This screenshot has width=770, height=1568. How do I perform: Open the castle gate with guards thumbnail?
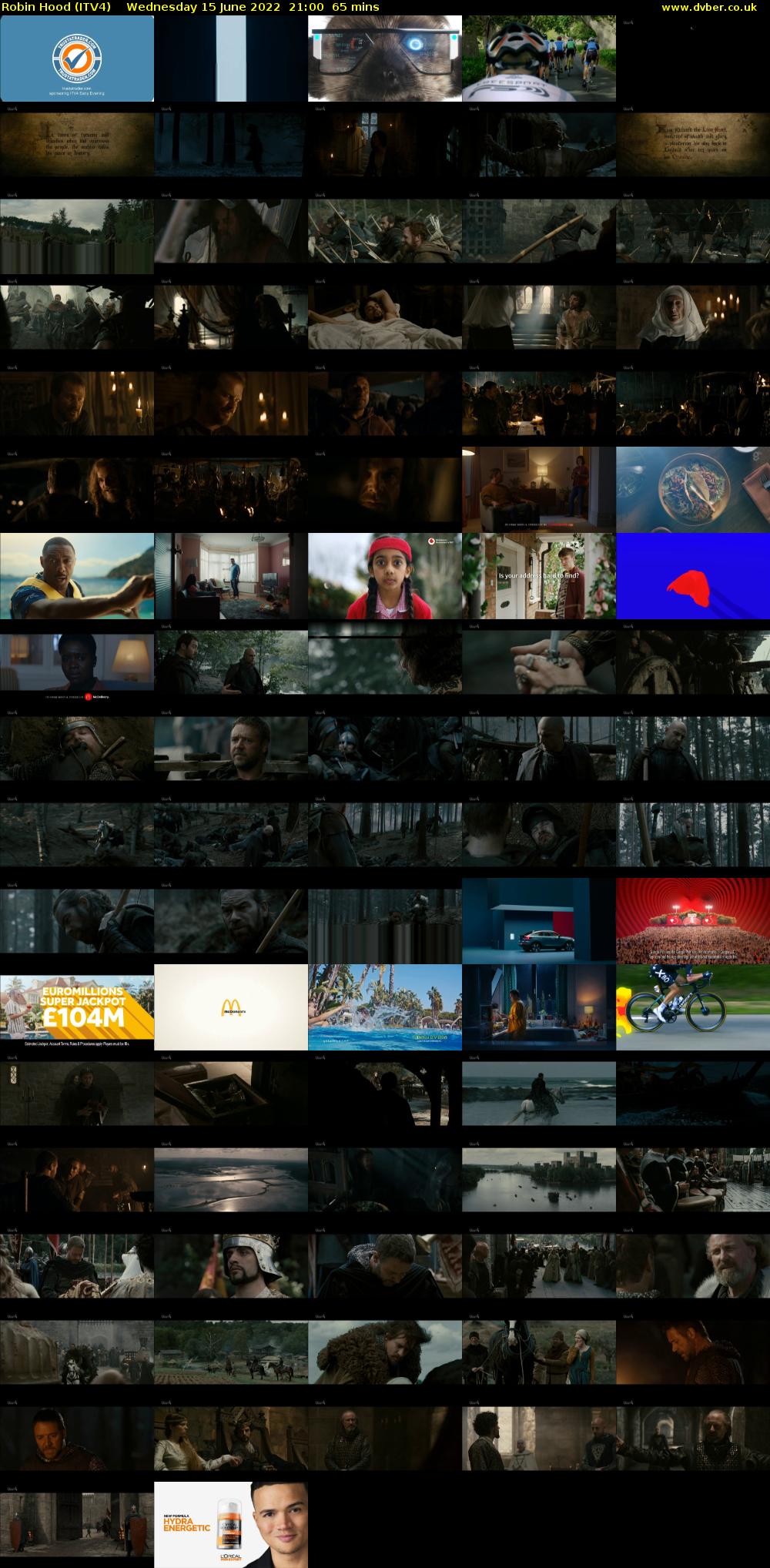coord(77,1525)
